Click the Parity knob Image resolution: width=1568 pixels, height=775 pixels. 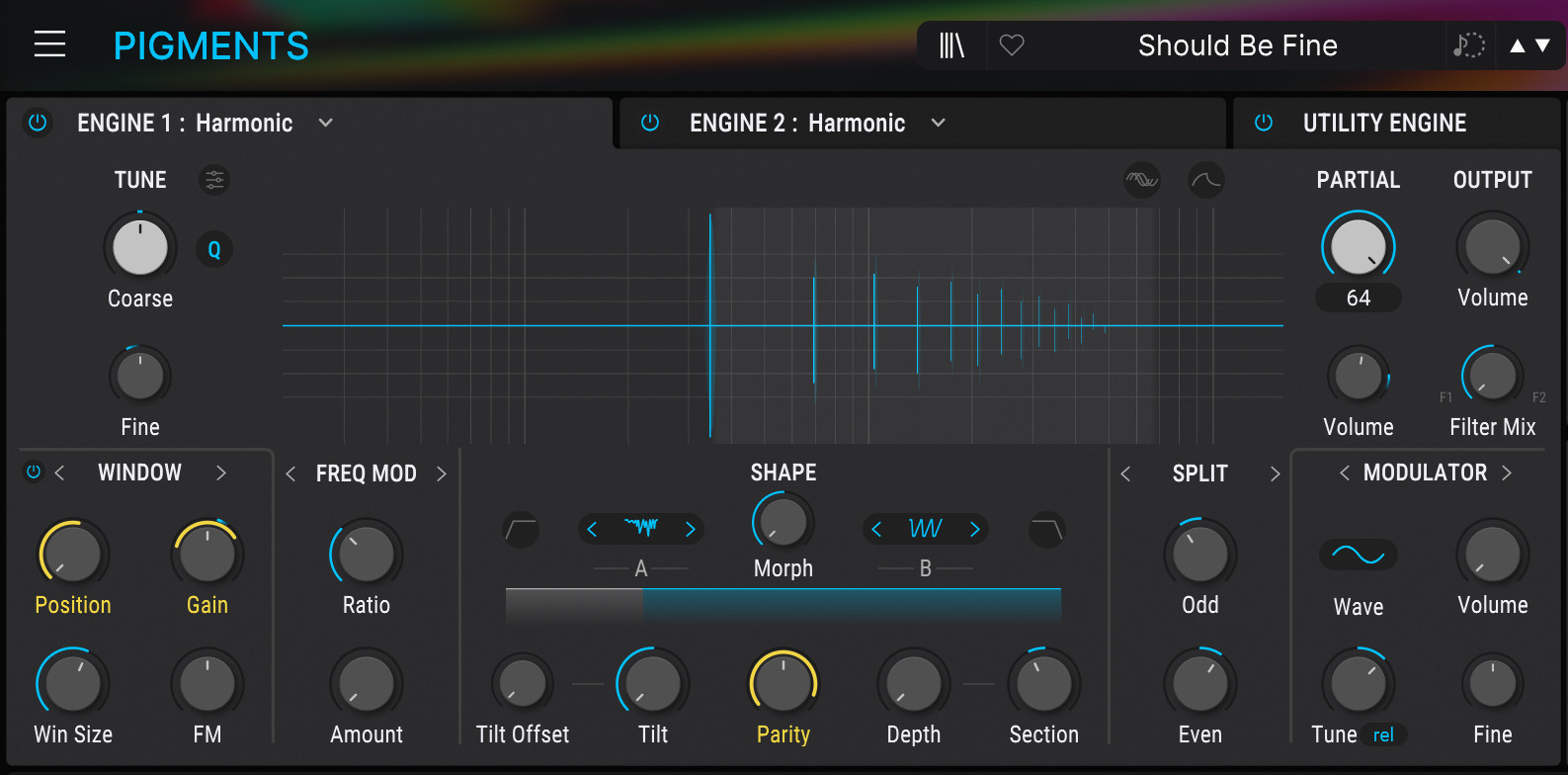(784, 684)
